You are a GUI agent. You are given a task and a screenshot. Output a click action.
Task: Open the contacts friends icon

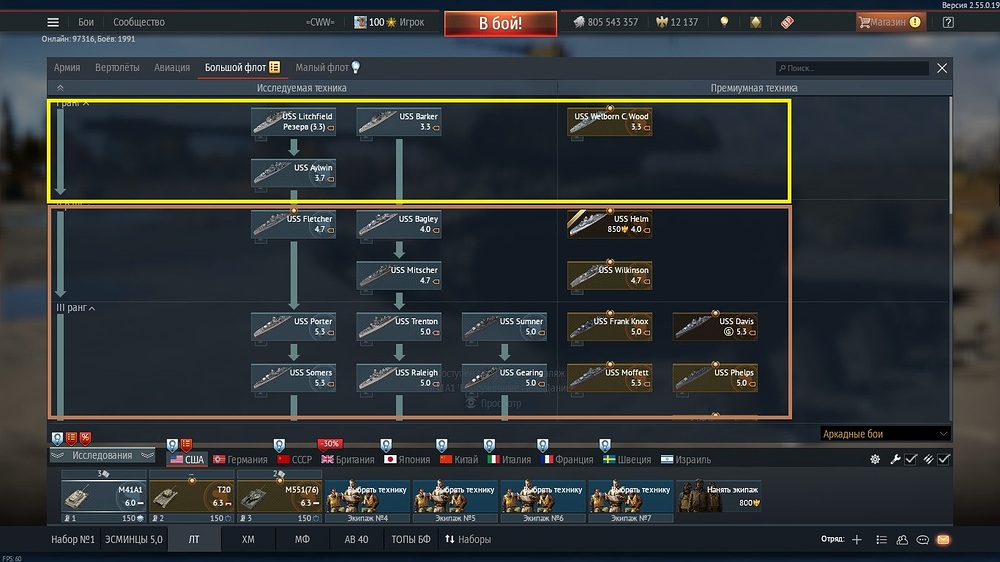click(x=902, y=540)
